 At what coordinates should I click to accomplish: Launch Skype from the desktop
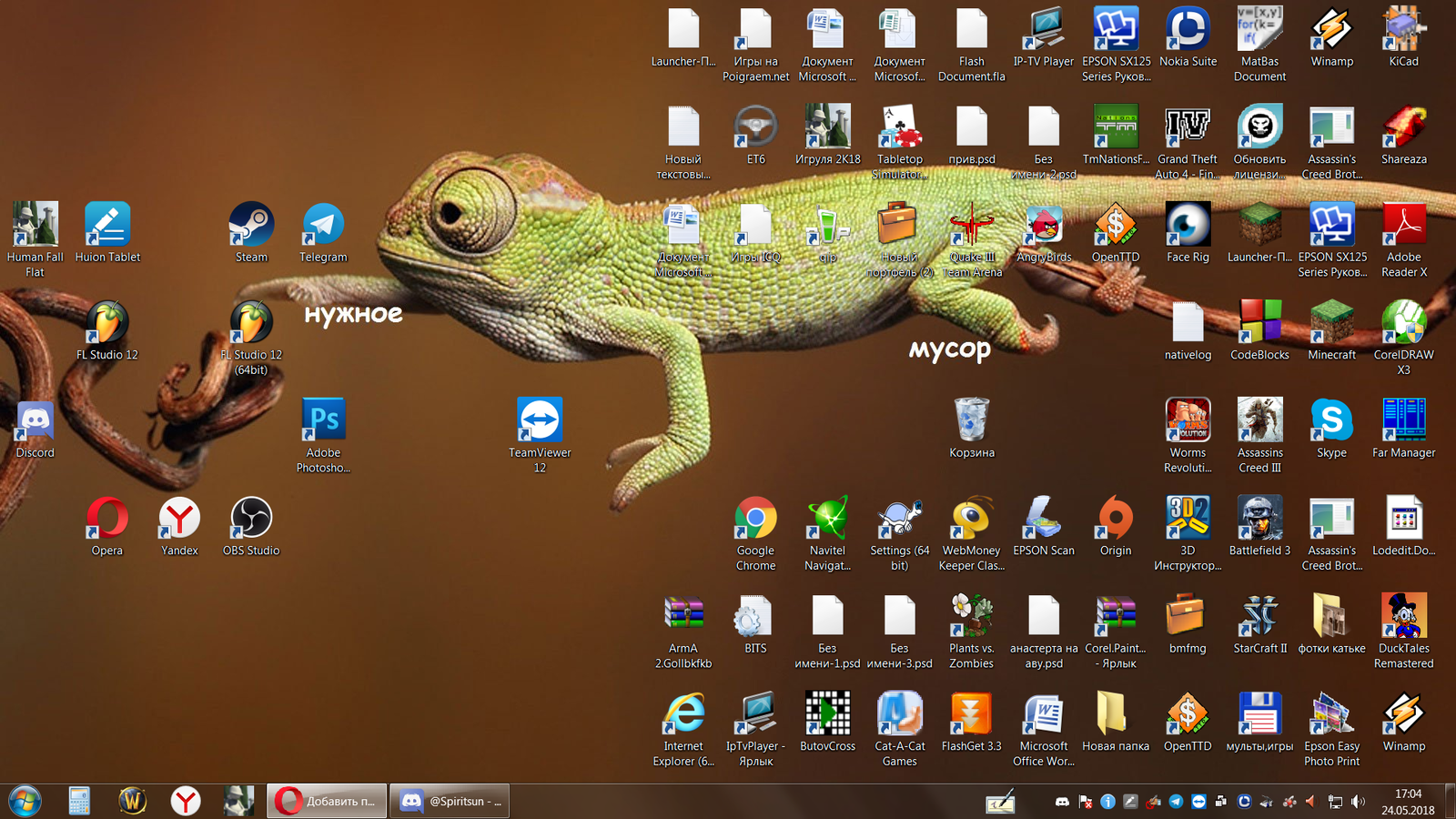click(x=1331, y=429)
